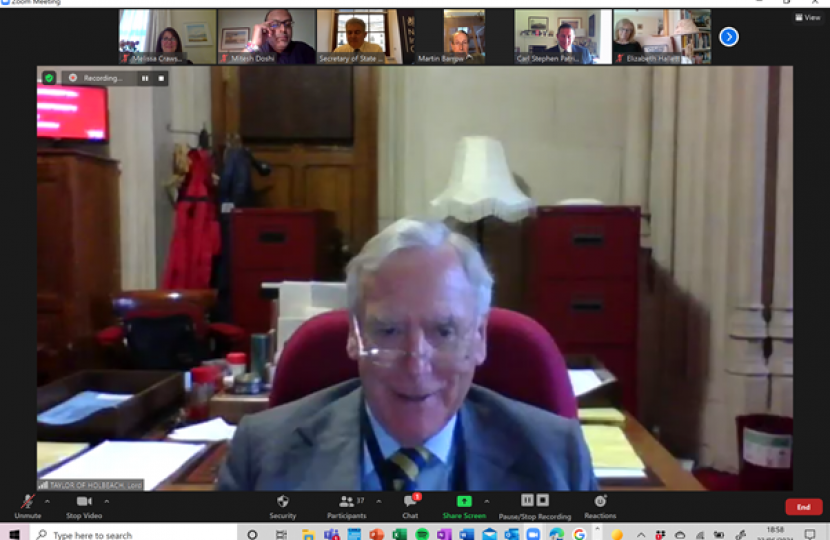The height and width of the screenshot is (540, 830).
Task: Select Melissa Crawshay's video thumbnail
Action: [x=167, y=37]
